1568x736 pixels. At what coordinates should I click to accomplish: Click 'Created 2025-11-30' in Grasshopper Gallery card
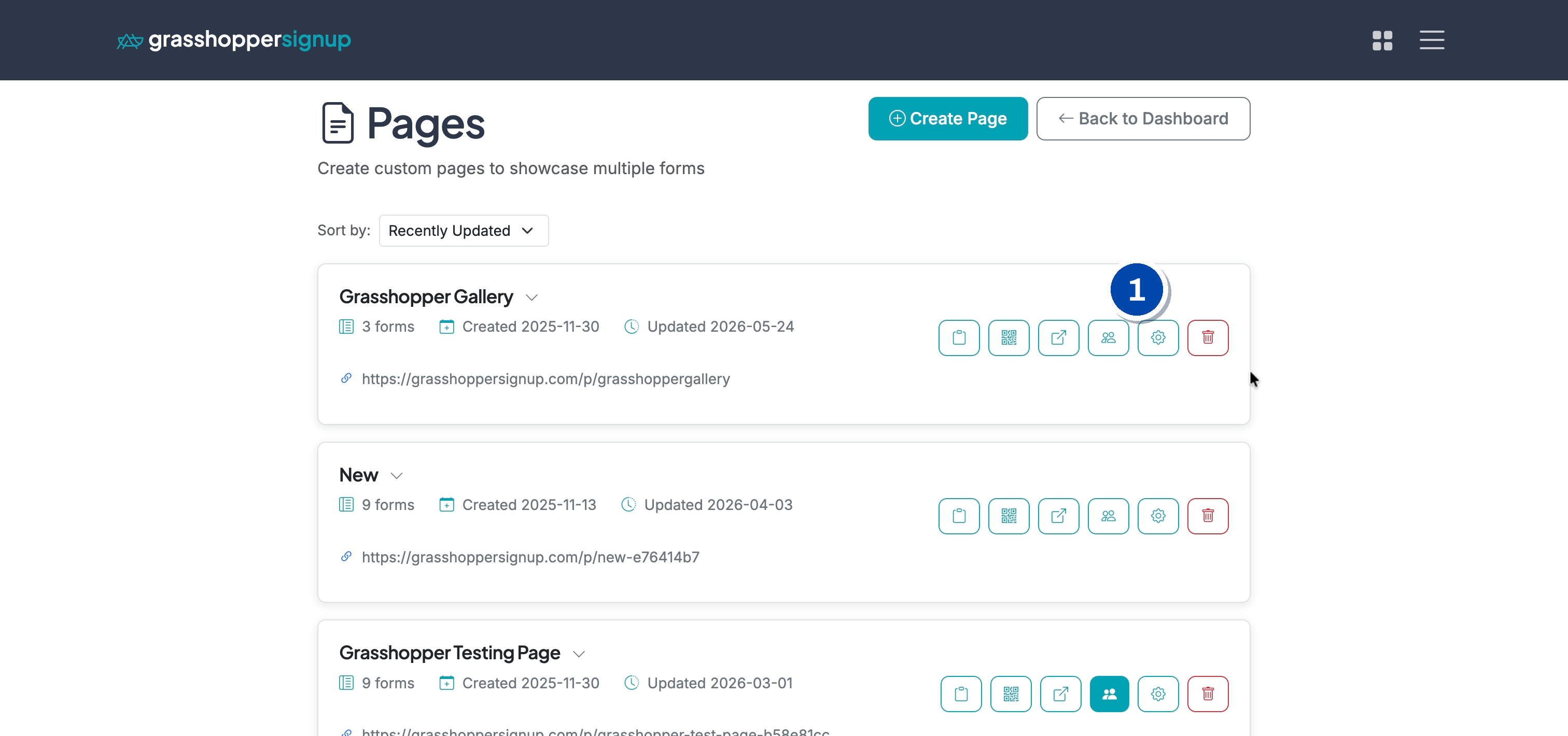530,327
